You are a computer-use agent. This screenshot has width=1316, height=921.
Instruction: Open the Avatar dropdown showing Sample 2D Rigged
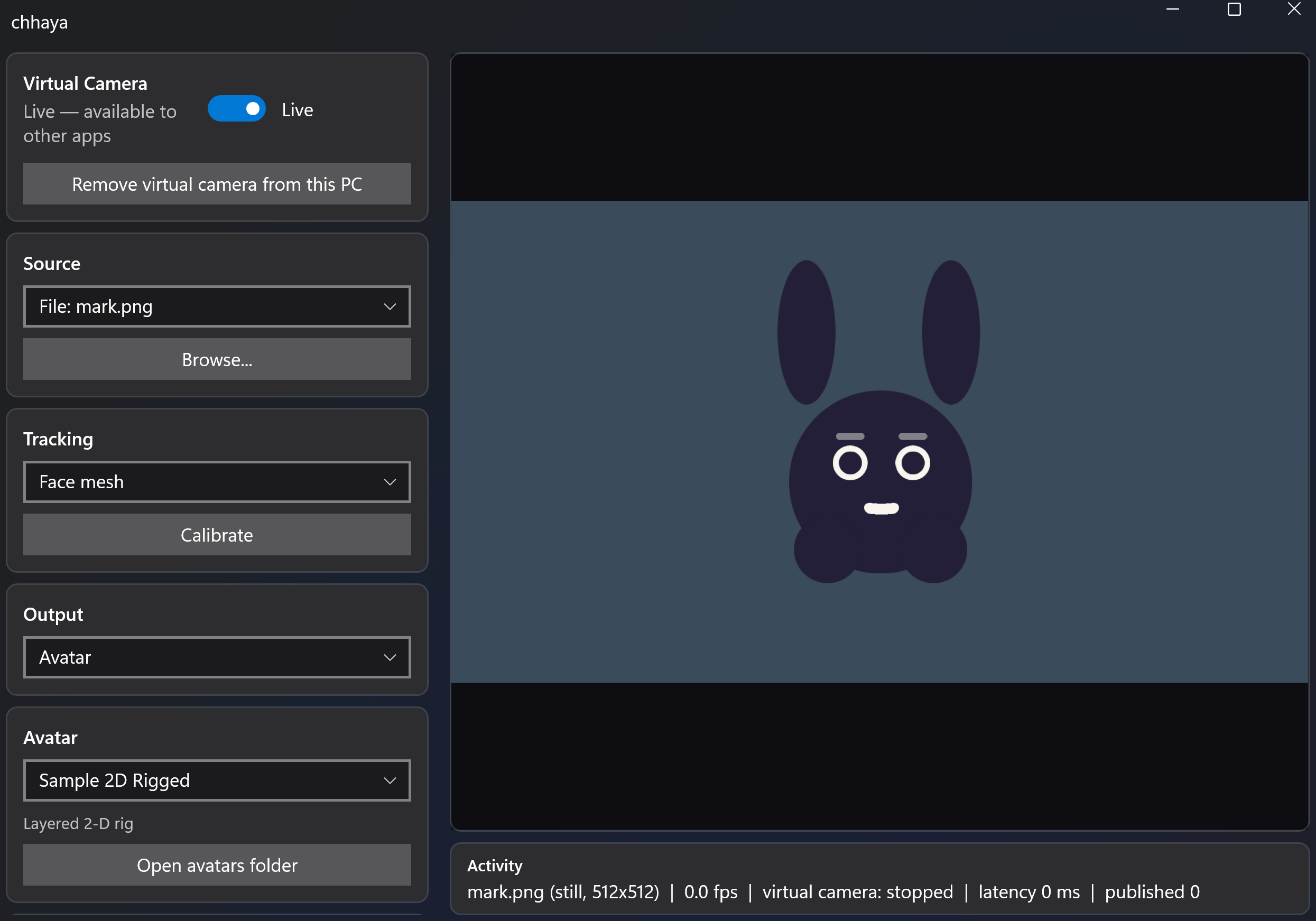tap(217, 780)
